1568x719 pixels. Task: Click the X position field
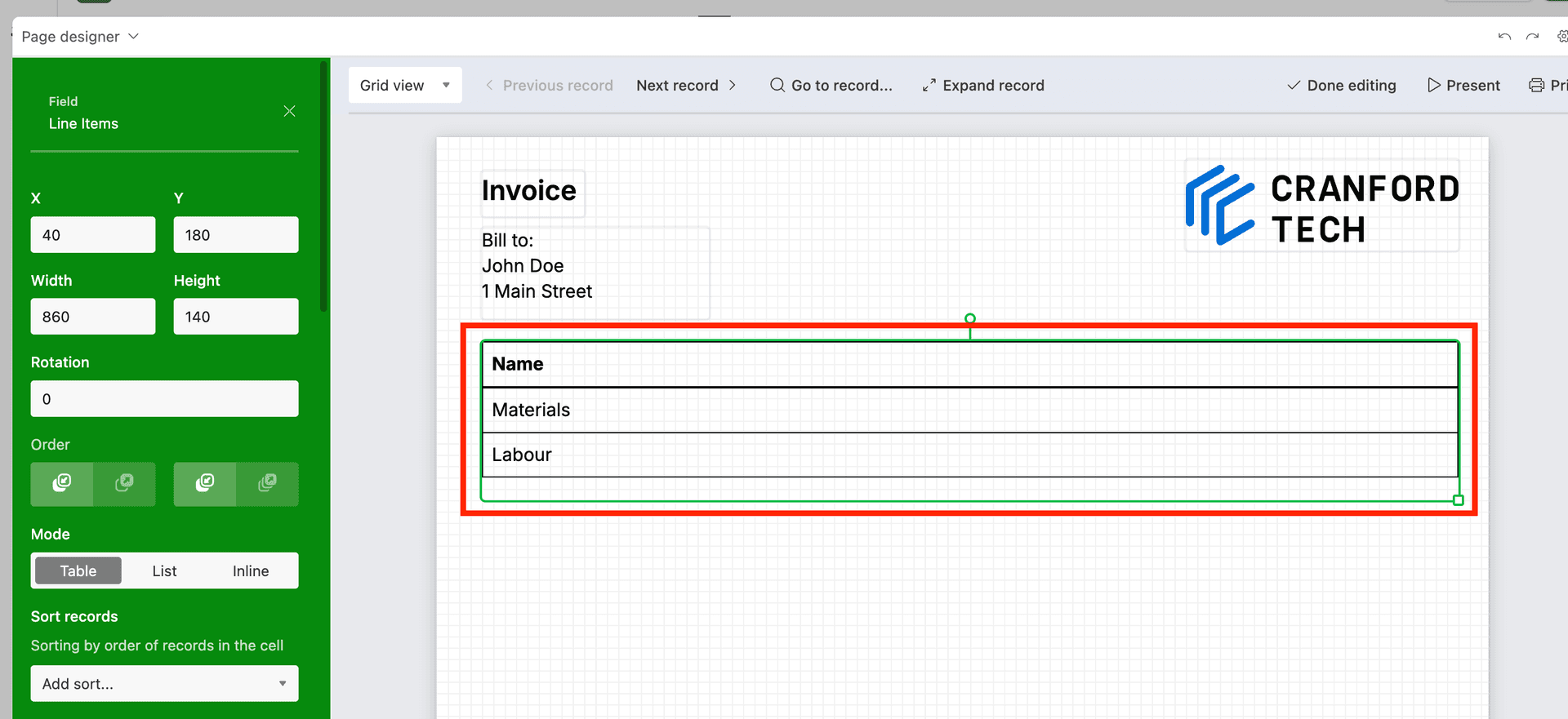(x=93, y=234)
